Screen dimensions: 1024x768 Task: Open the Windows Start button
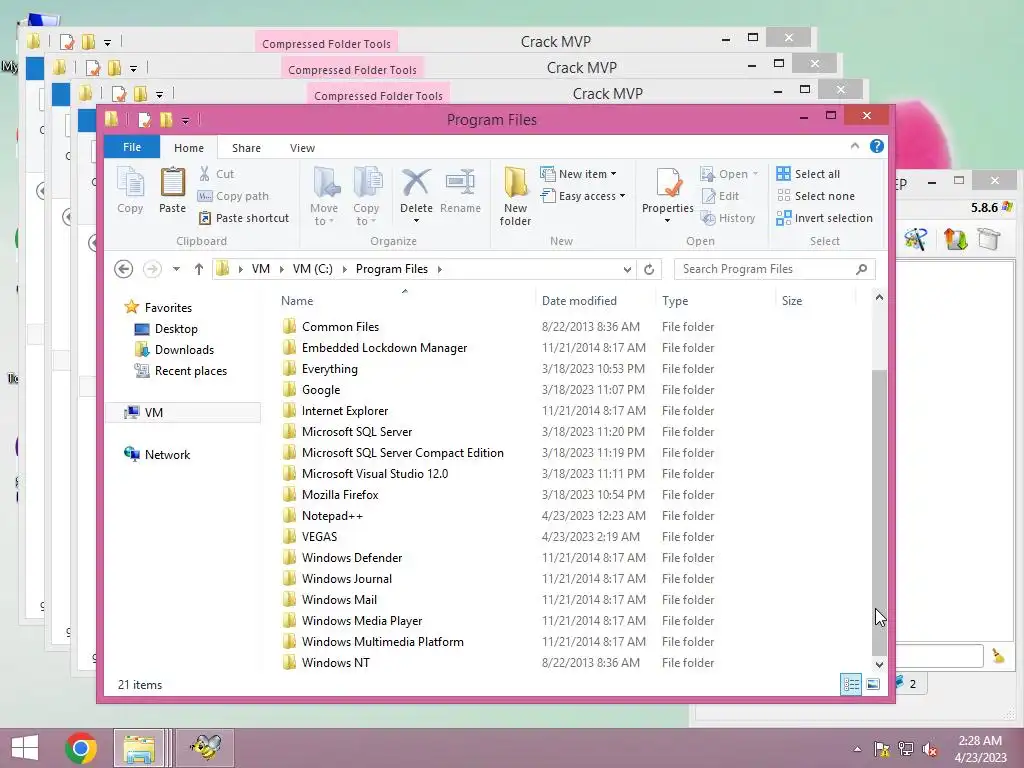(x=25, y=748)
